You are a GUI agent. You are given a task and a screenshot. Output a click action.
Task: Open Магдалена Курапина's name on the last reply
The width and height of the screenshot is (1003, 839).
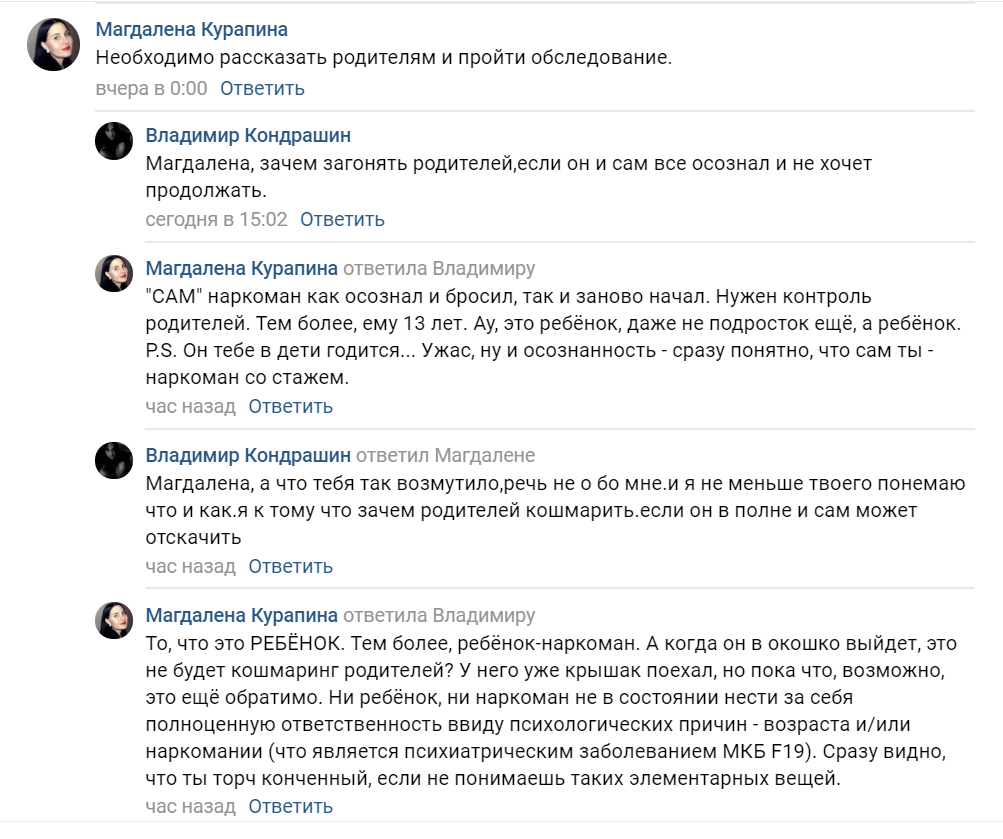[241, 615]
